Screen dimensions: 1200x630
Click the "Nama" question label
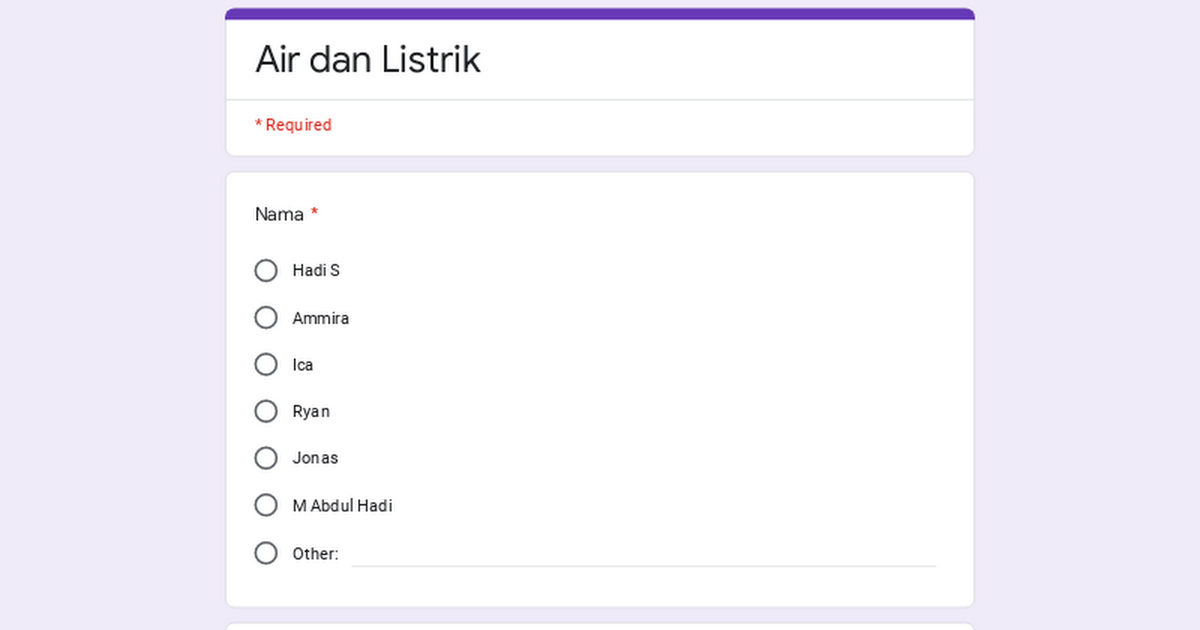pyautogui.click(x=278, y=214)
